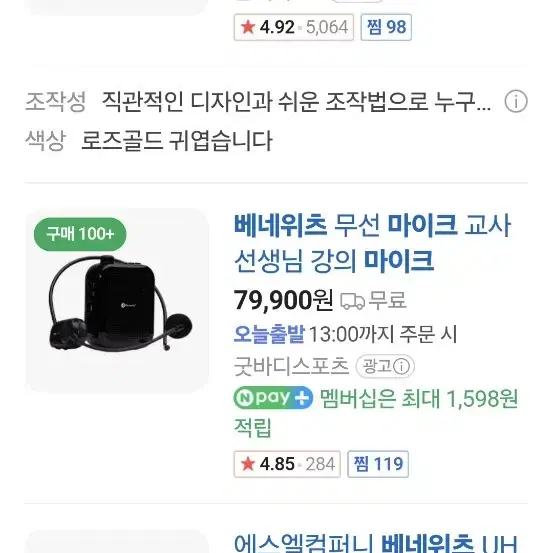This screenshot has height=553, width=553.
Task: Tap the black headset microphone product thumbnail
Action: (x=117, y=300)
